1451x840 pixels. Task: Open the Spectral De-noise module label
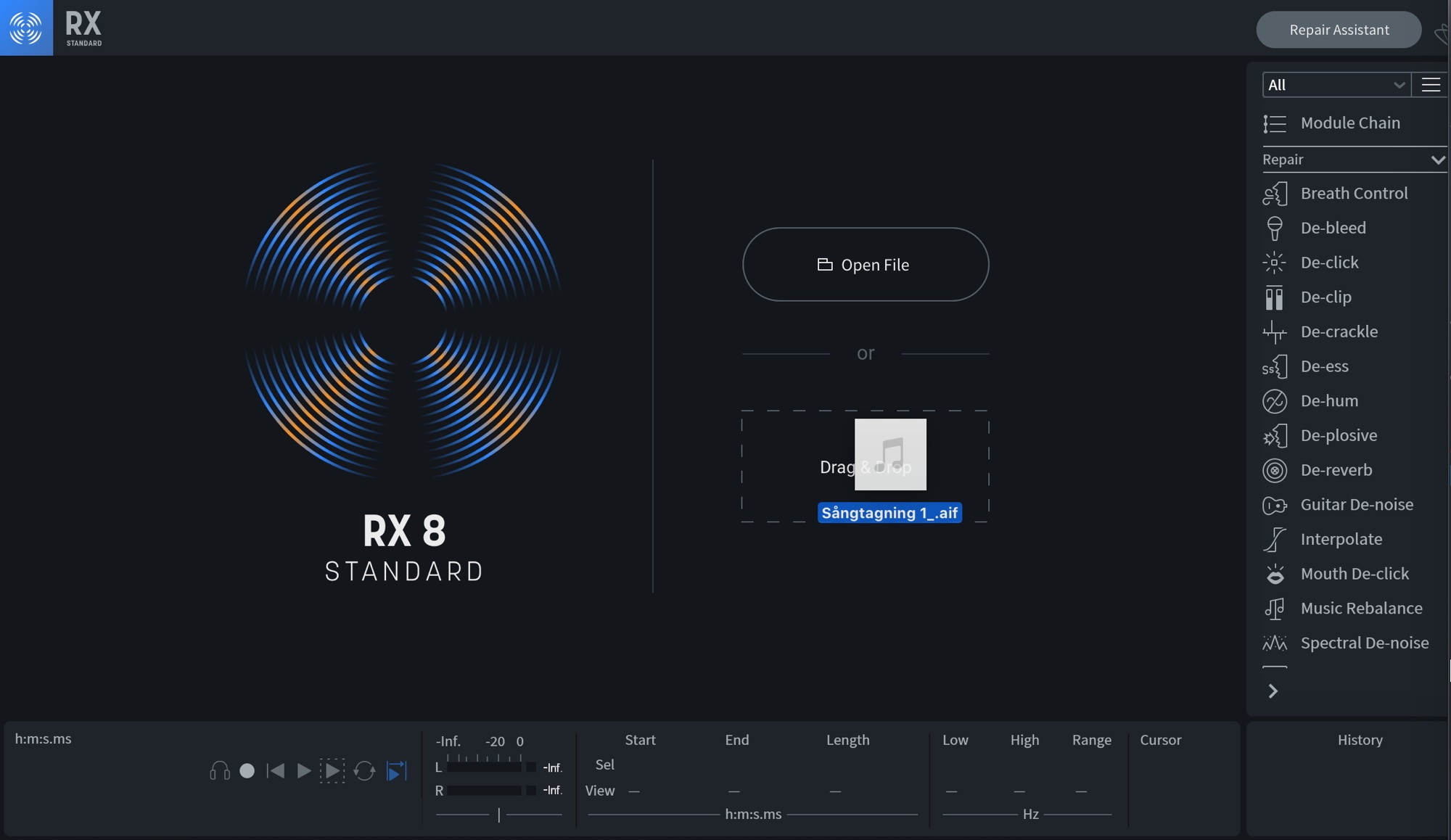click(x=1365, y=643)
